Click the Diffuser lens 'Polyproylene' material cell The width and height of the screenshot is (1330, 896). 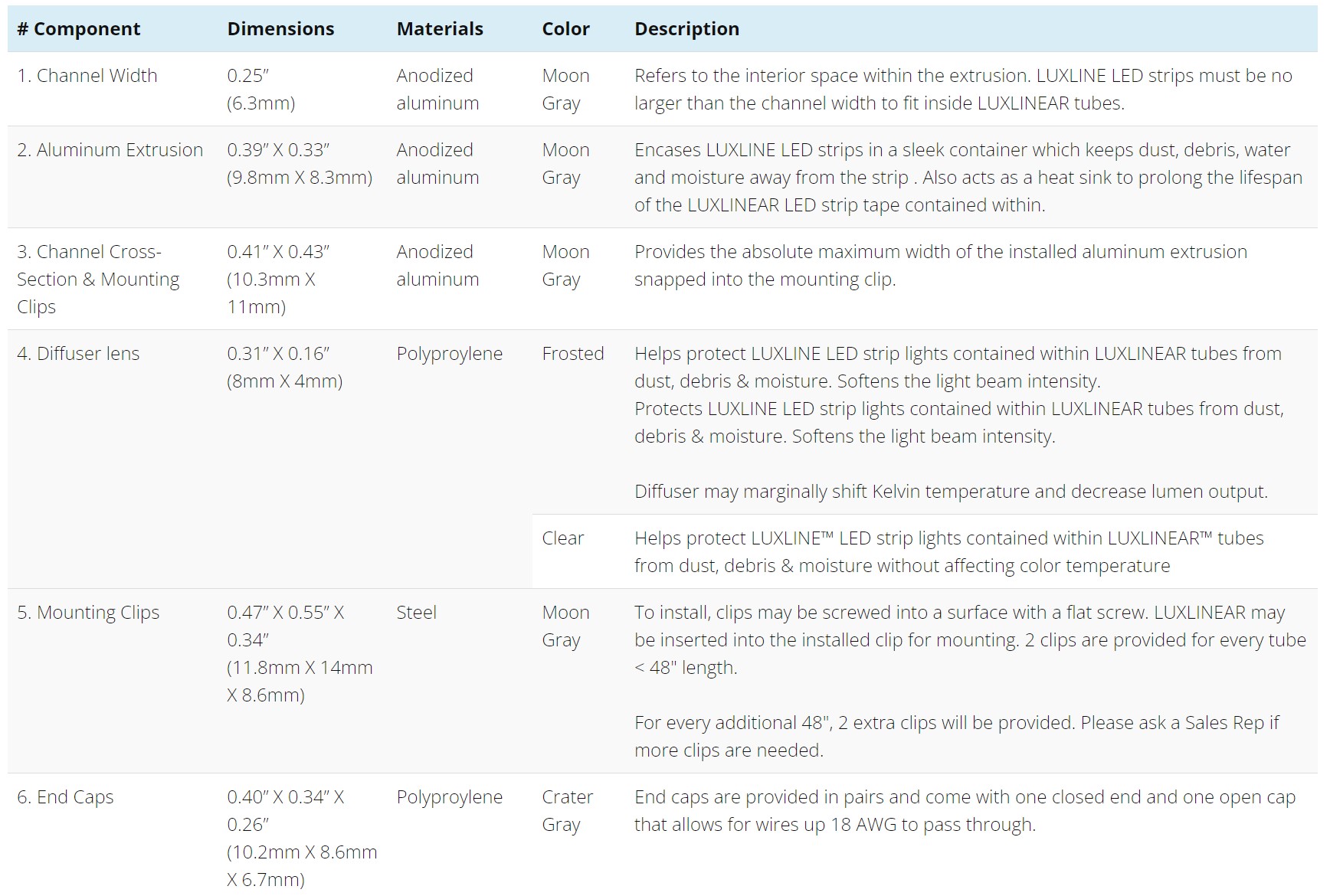coord(450,354)
